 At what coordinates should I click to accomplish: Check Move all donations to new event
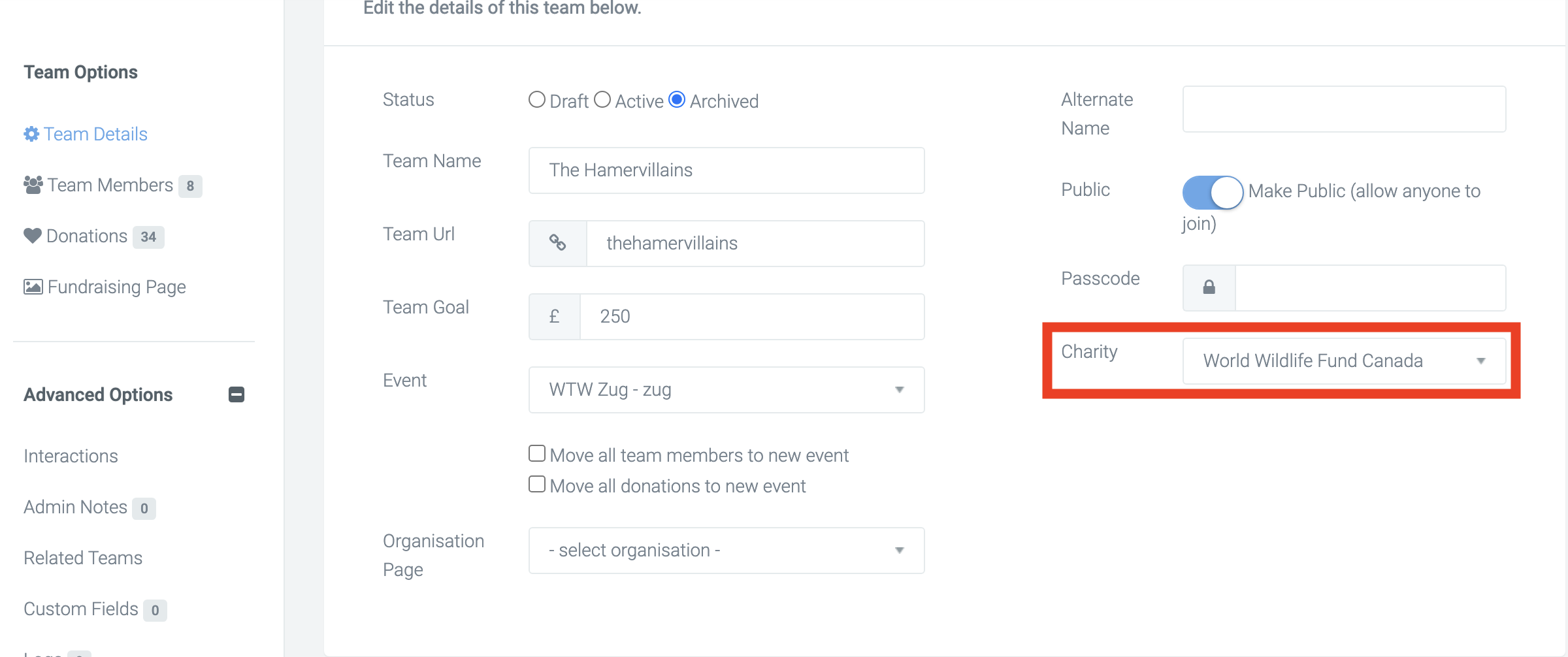(537, 484)
